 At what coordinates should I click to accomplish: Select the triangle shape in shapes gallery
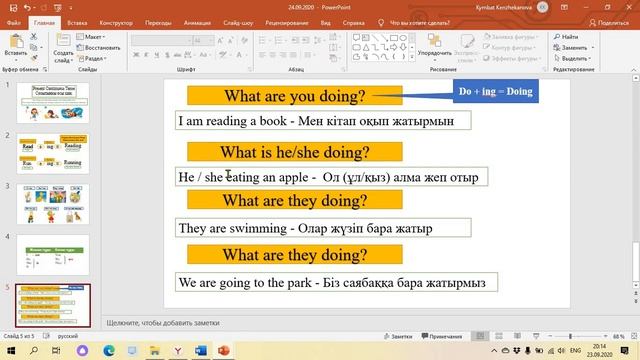point(366,47)
